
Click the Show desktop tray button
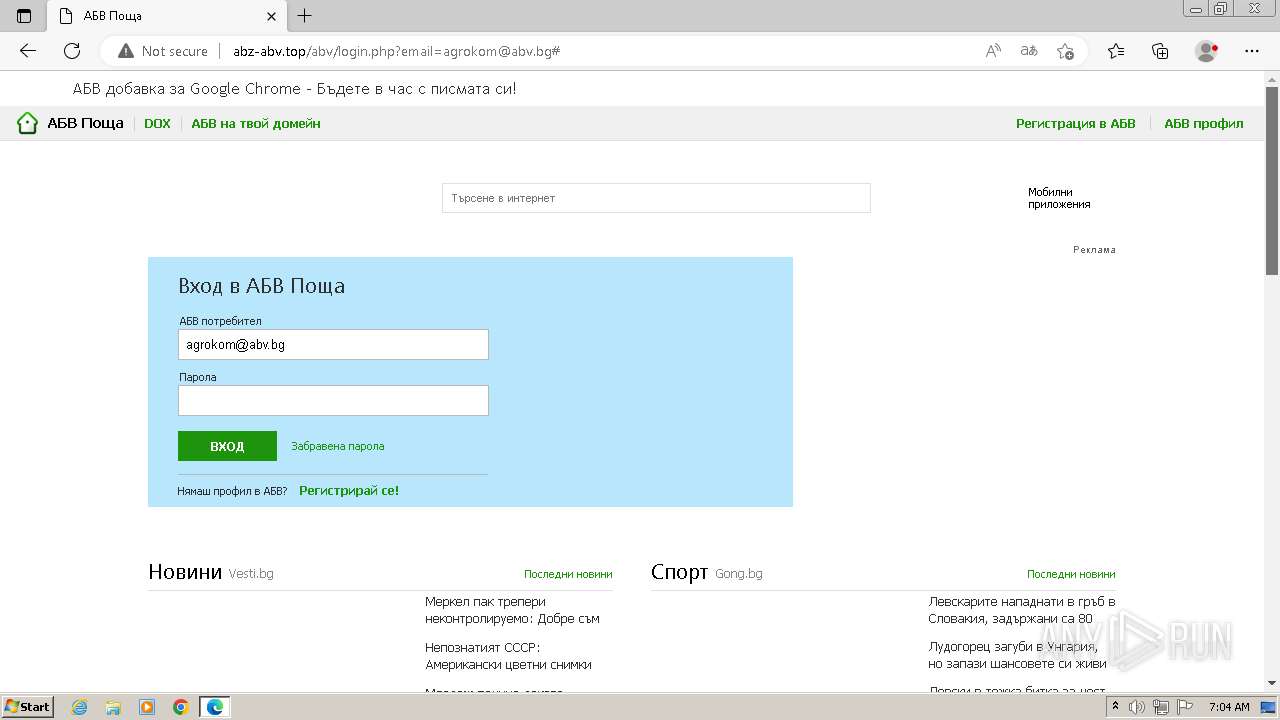(x=1268, y=707)
